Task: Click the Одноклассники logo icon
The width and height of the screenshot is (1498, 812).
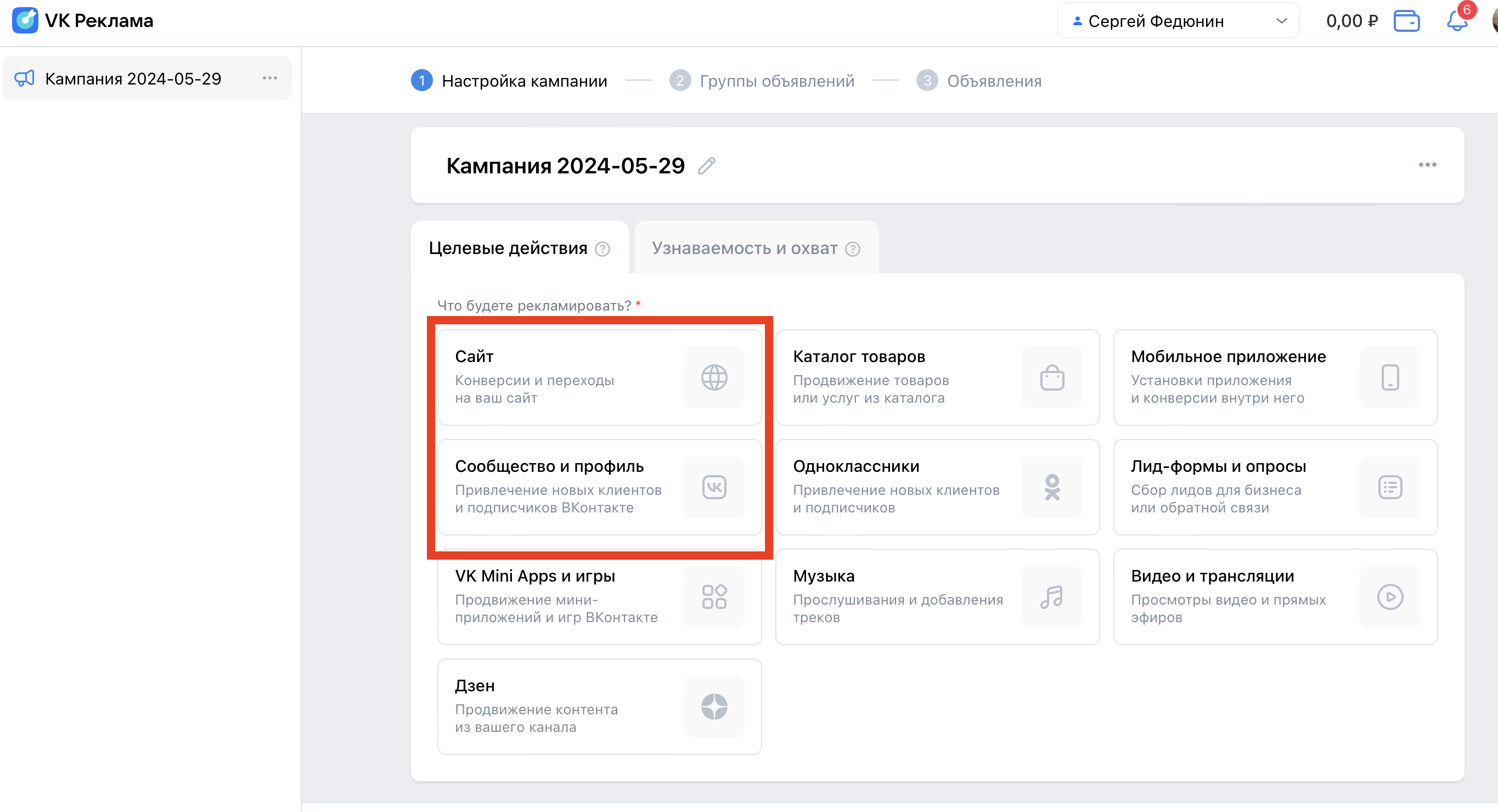Action: coord(1052,487)
